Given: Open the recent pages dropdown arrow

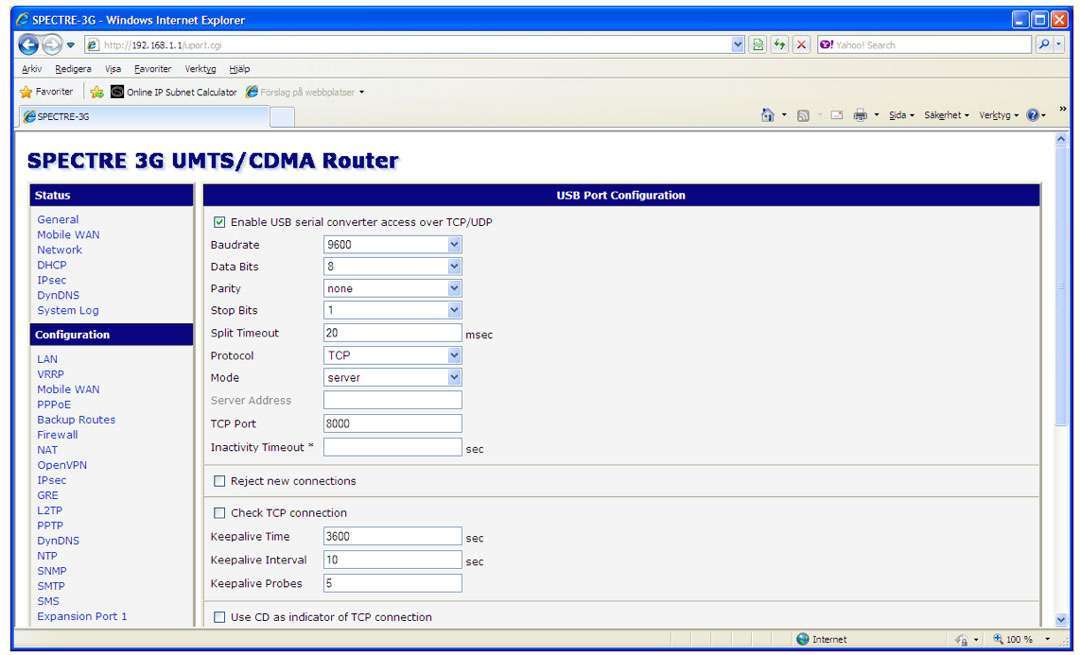Looking at the screenshot, I should [70, 45].
